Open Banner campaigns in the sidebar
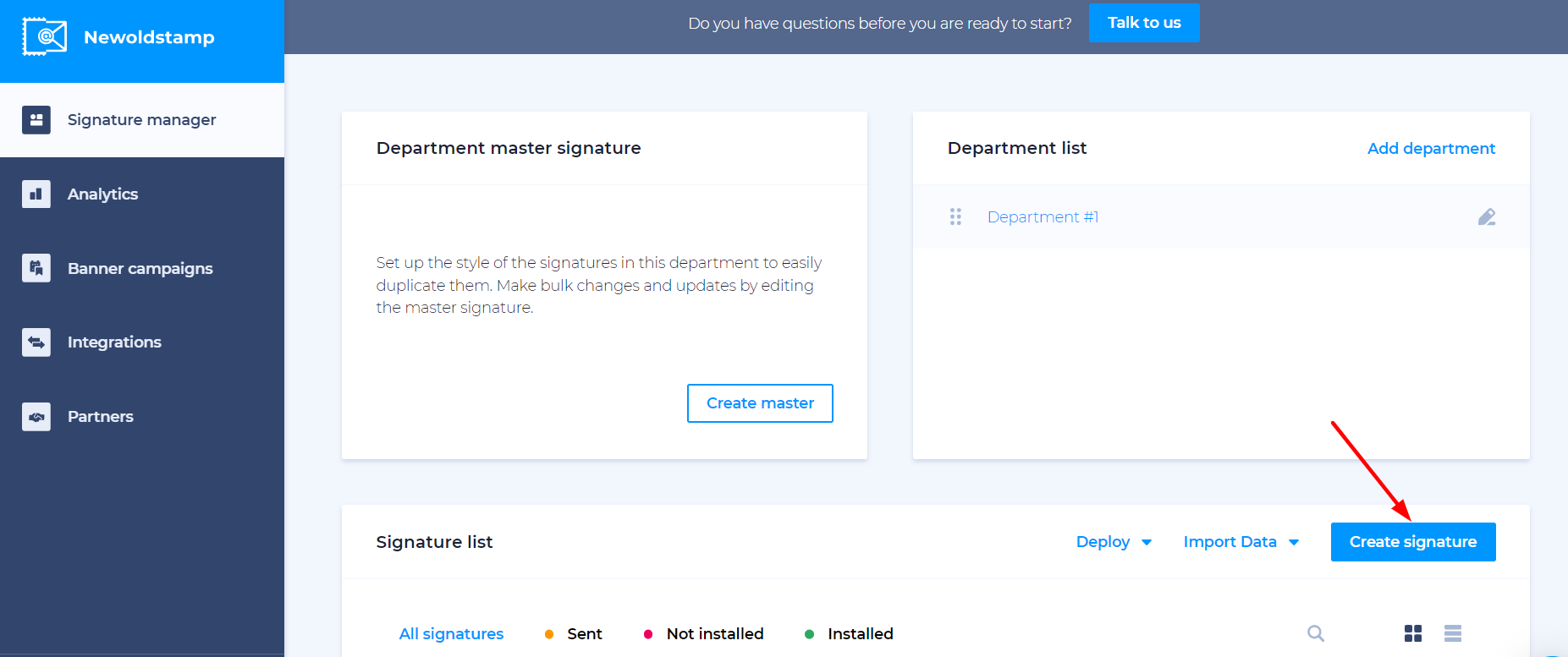 click(x=142, y=268)
